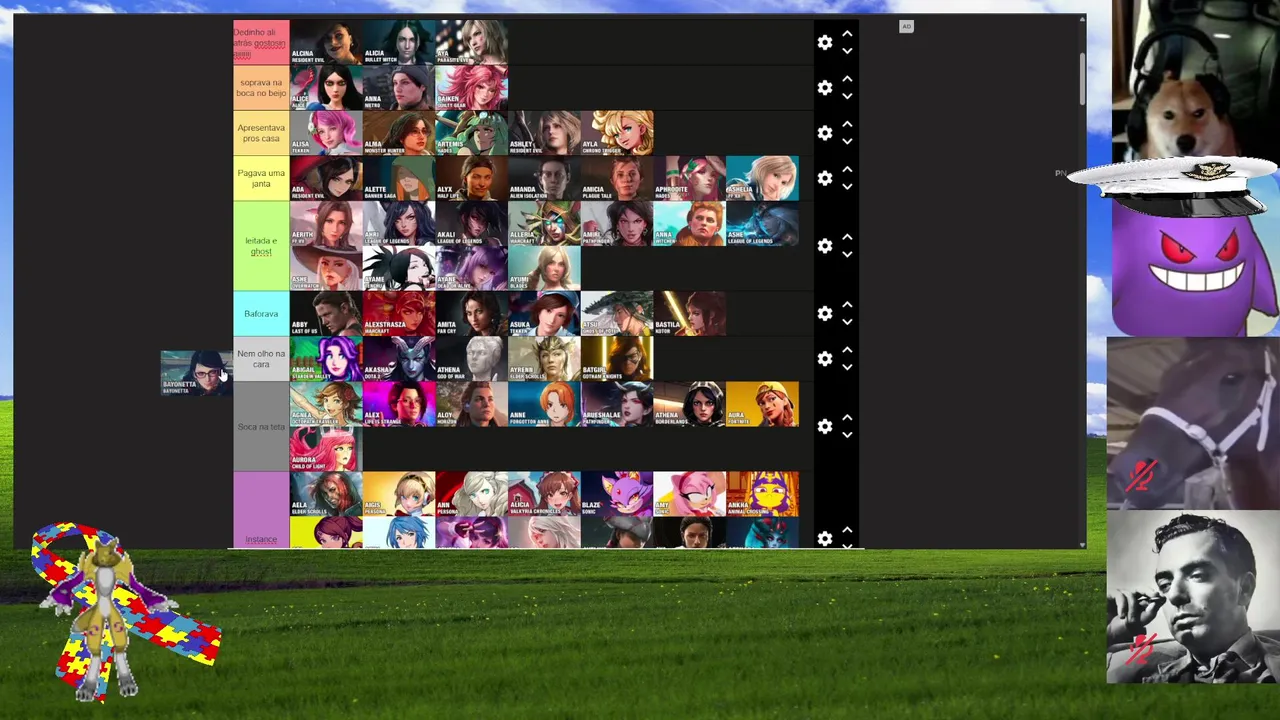The image size is (1280, 720).
Task: Move Soca na teta tier up
Action: pyautogui.click(x=847, y=418)
